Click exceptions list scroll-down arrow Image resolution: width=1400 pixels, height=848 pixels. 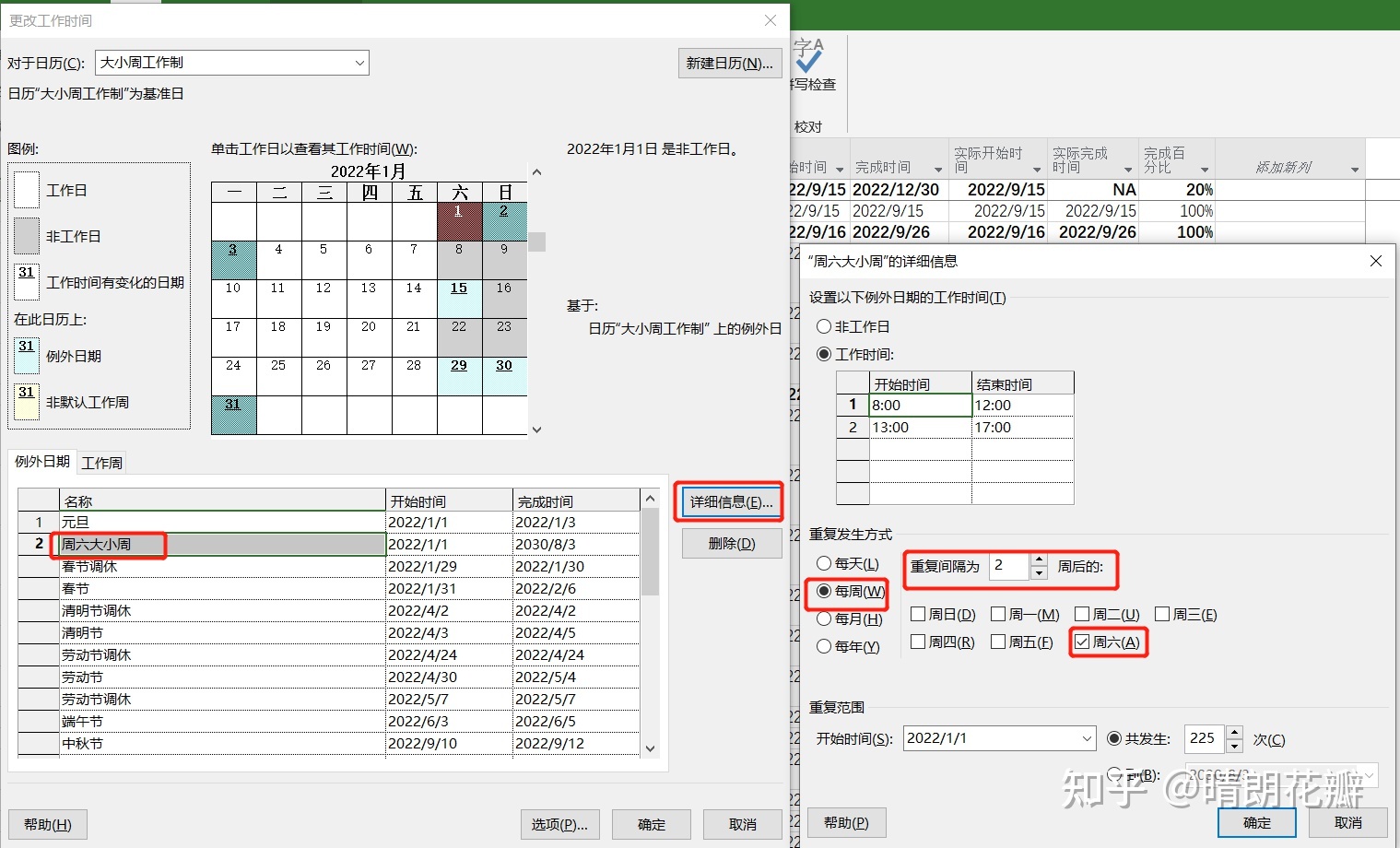(x=651, y=748)
